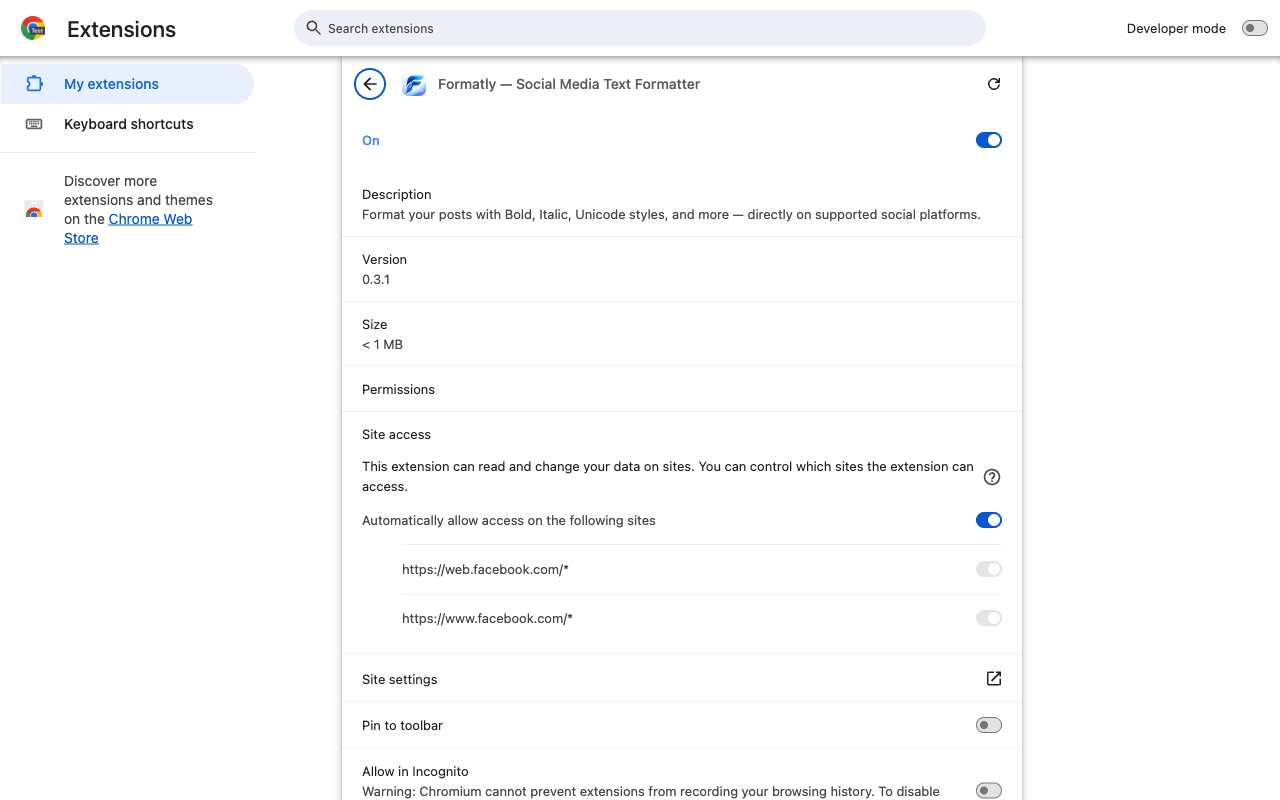The image size is (1280, 800).
Task: Click the size value < 1 MB
Action: 382,344
